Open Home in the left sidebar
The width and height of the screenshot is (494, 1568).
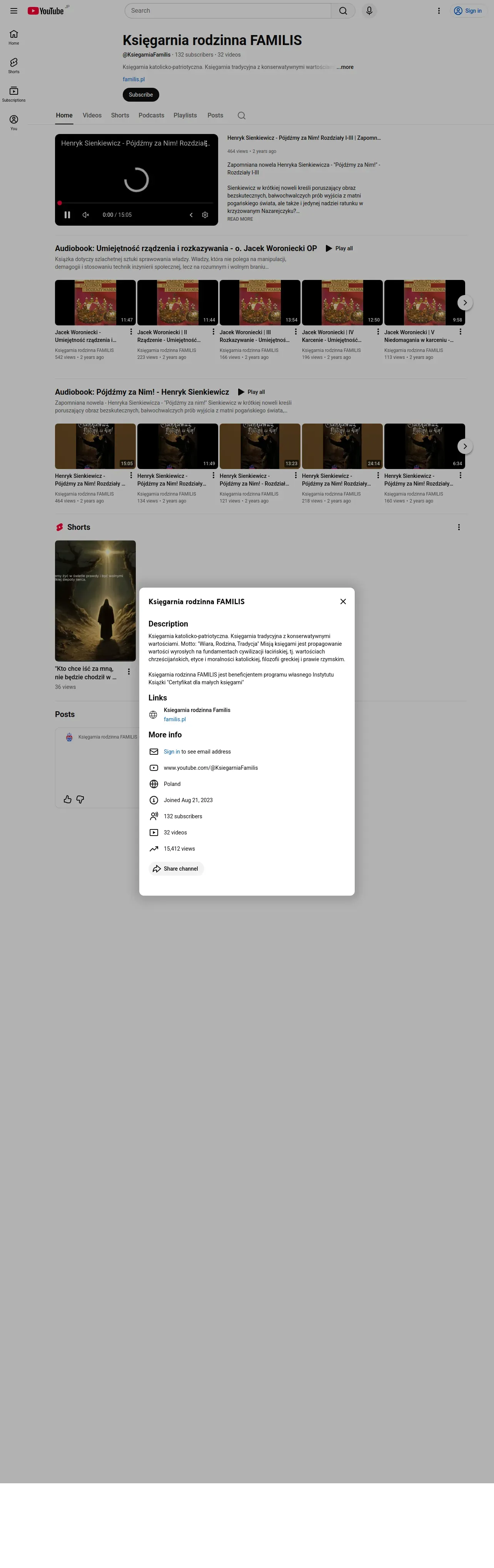[13, 37]
